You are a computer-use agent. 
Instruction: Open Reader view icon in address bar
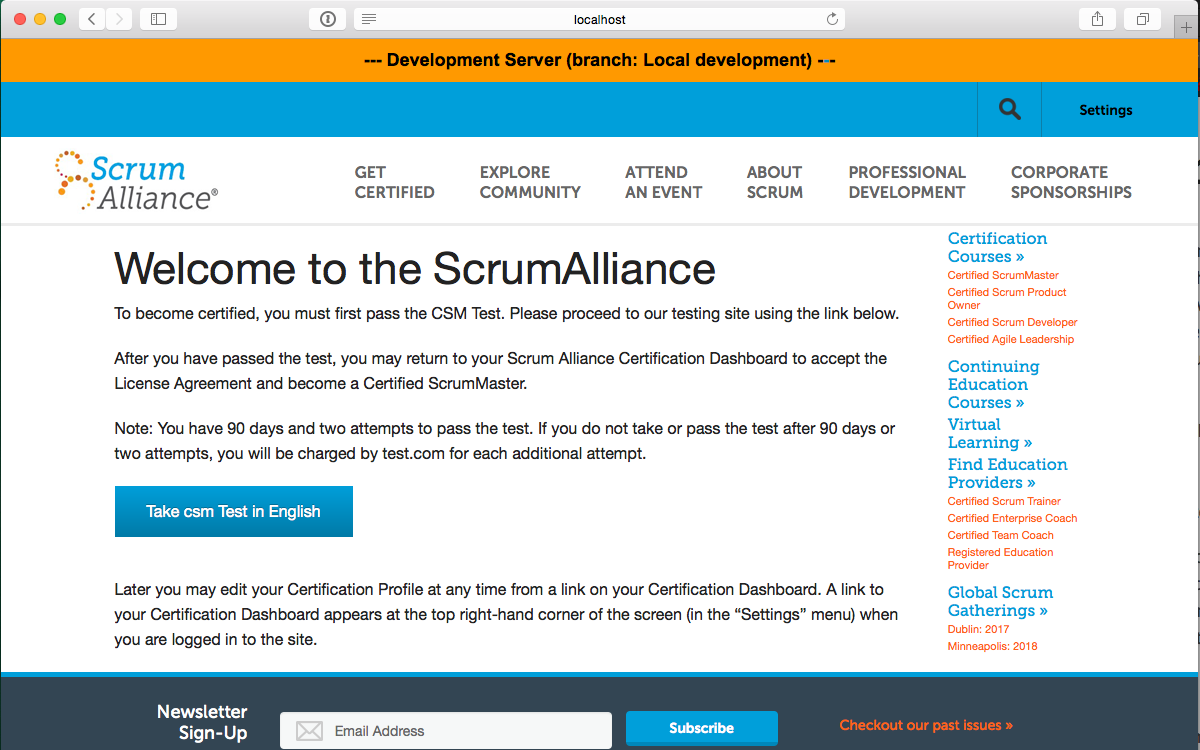point(369,19)
